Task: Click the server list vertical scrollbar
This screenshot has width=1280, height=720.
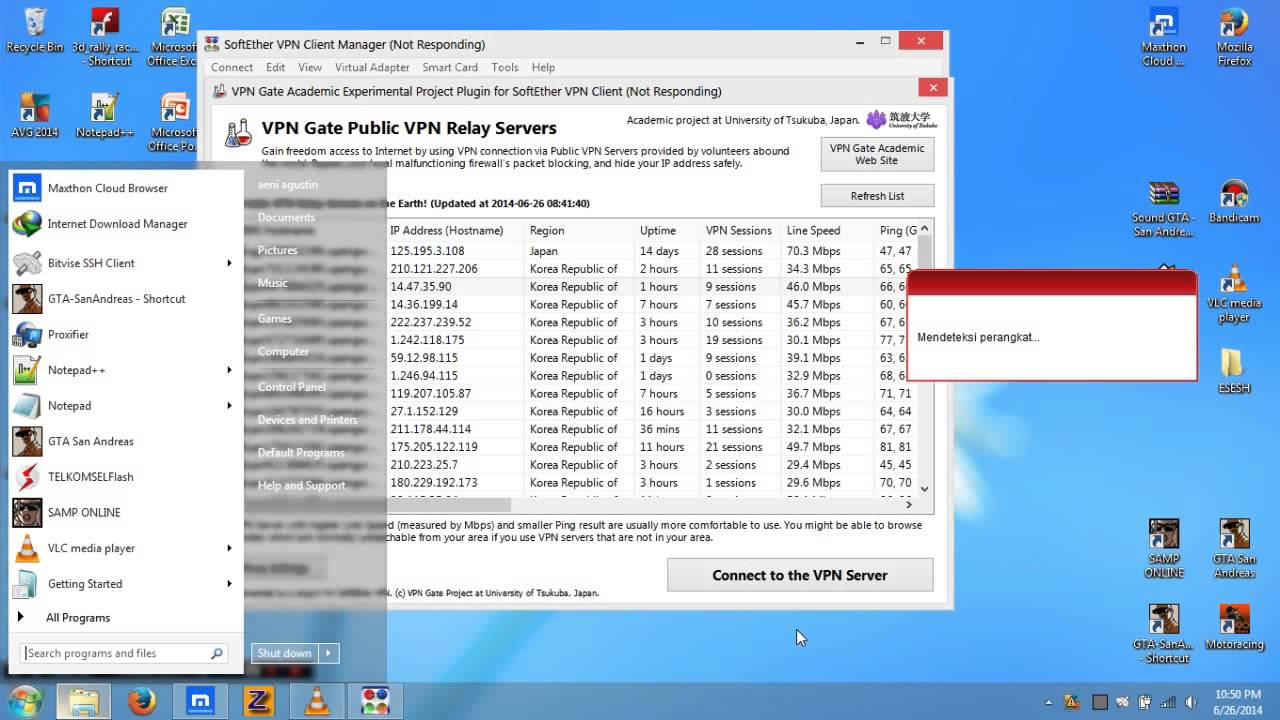Action: (925, 359)
